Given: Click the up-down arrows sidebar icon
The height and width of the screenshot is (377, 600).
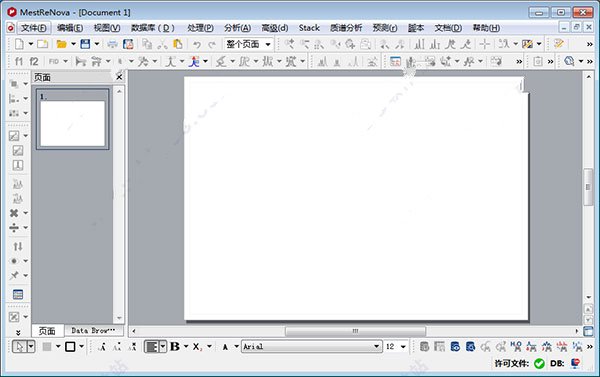Looking at the screenshot, I should (18, 246).
